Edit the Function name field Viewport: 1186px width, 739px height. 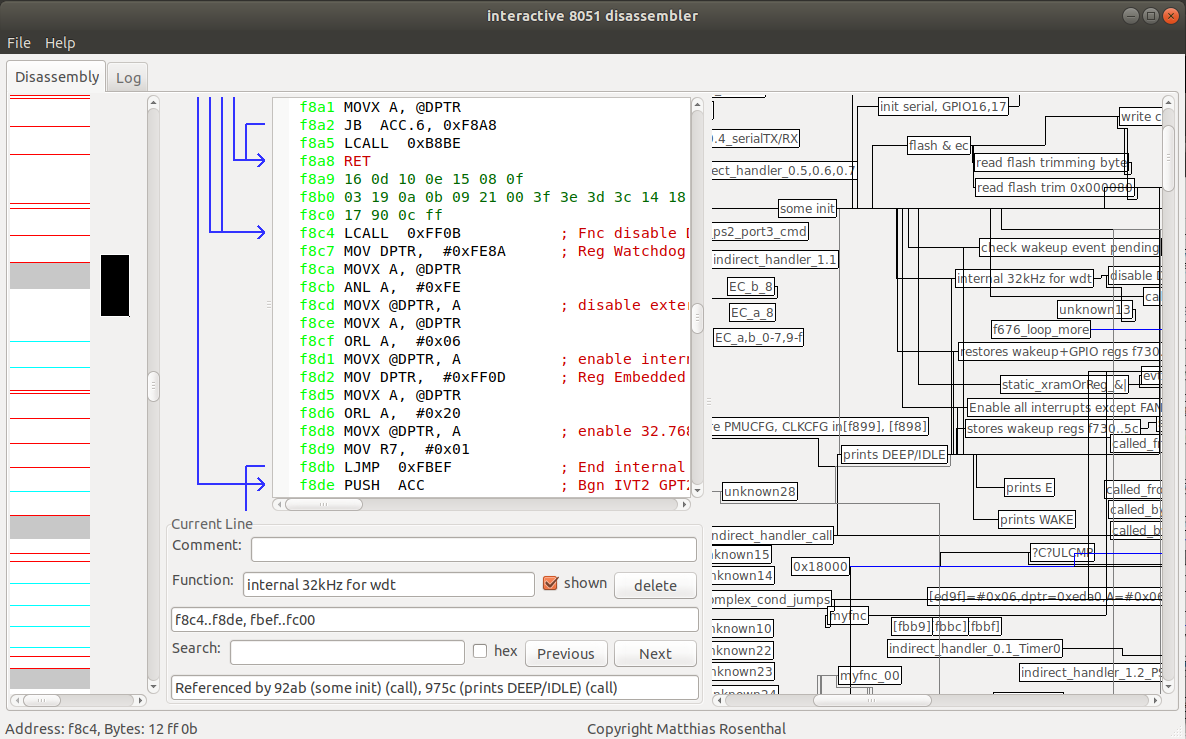(388, 584)
